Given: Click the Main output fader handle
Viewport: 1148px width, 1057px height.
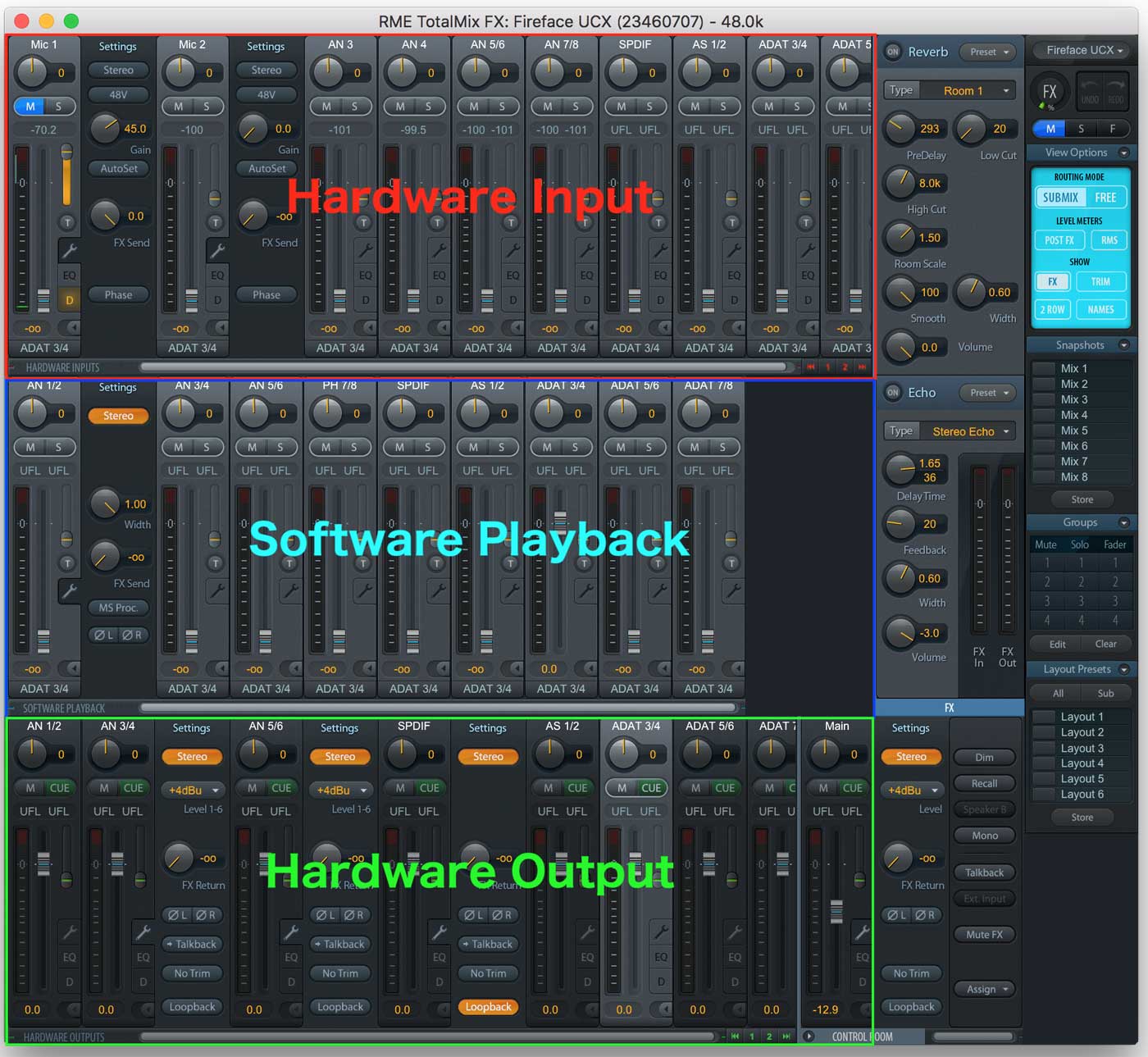Looking at the screenshot, I should click(x=836, y=911).
